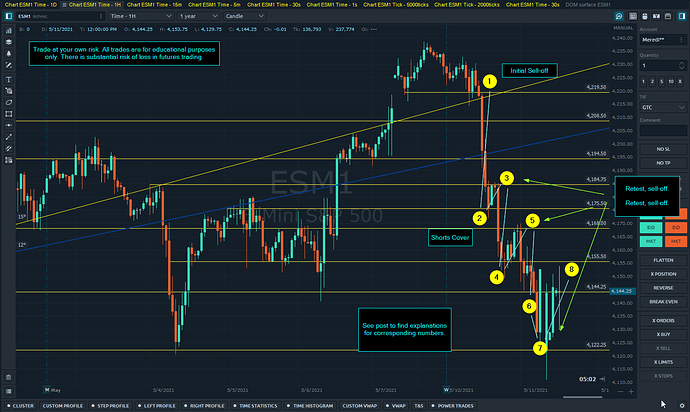Toggle the STEP PROFILE overlay
Viewport: 690px width, 412px height.
click(110, 406)
